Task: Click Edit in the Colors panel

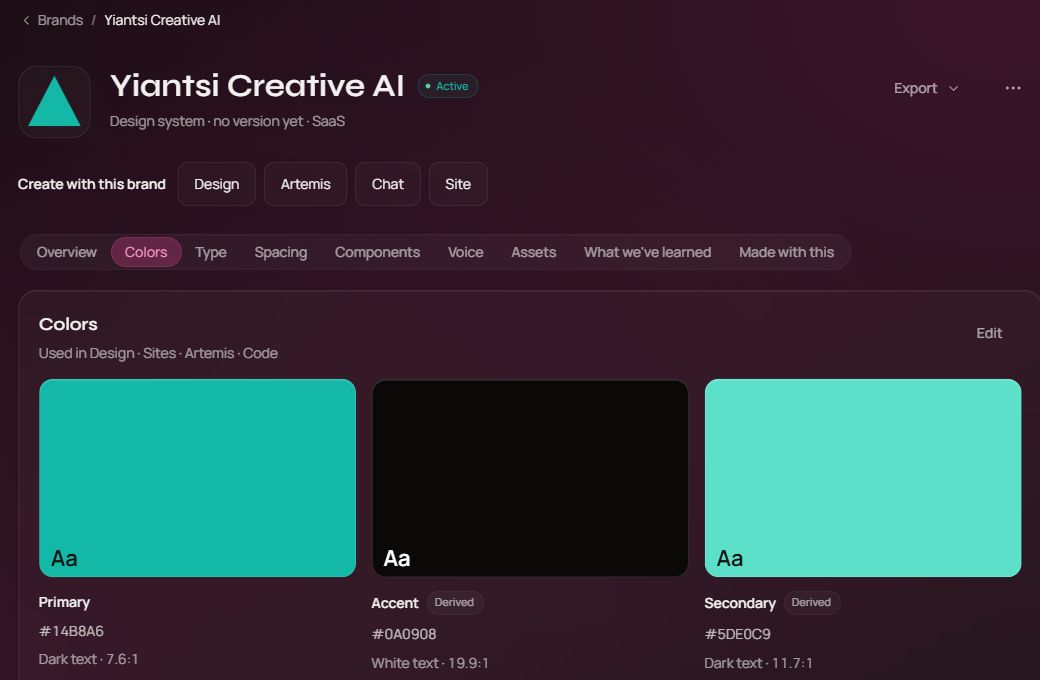Action: coord(989,333)
